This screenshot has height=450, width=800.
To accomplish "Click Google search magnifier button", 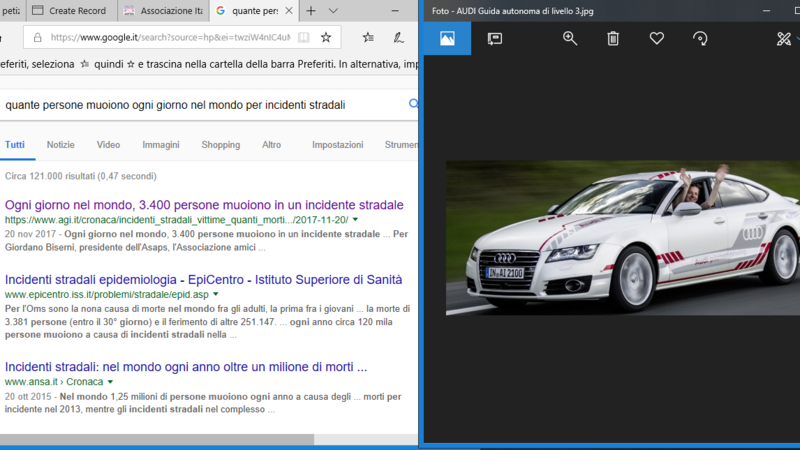I will (413, 104).
